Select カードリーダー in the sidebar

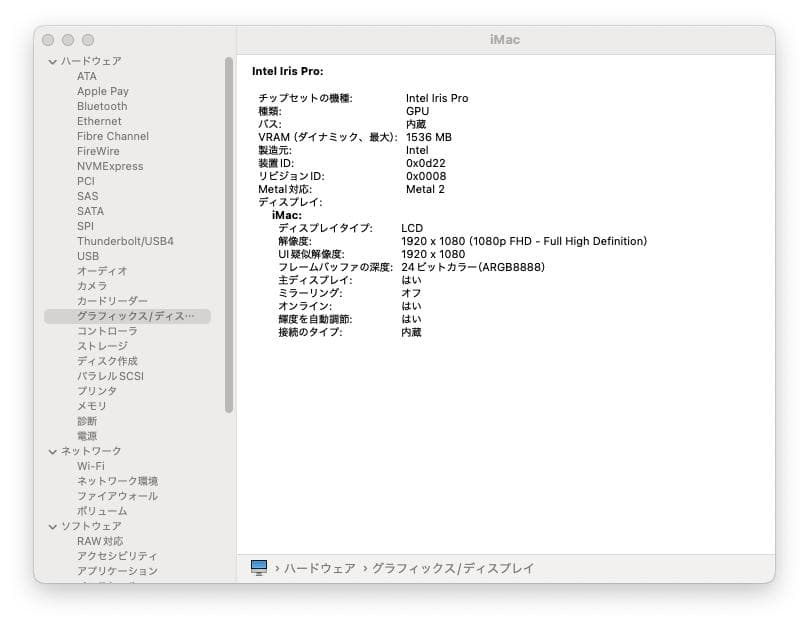112,301
